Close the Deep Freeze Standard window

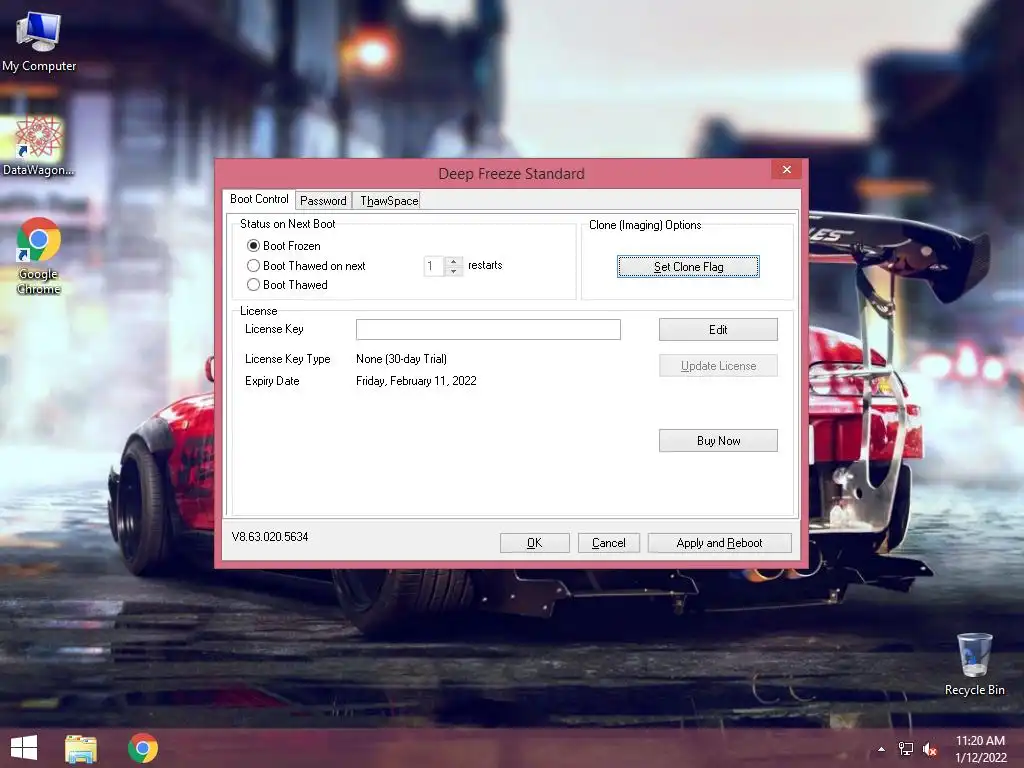coord(787,170)
